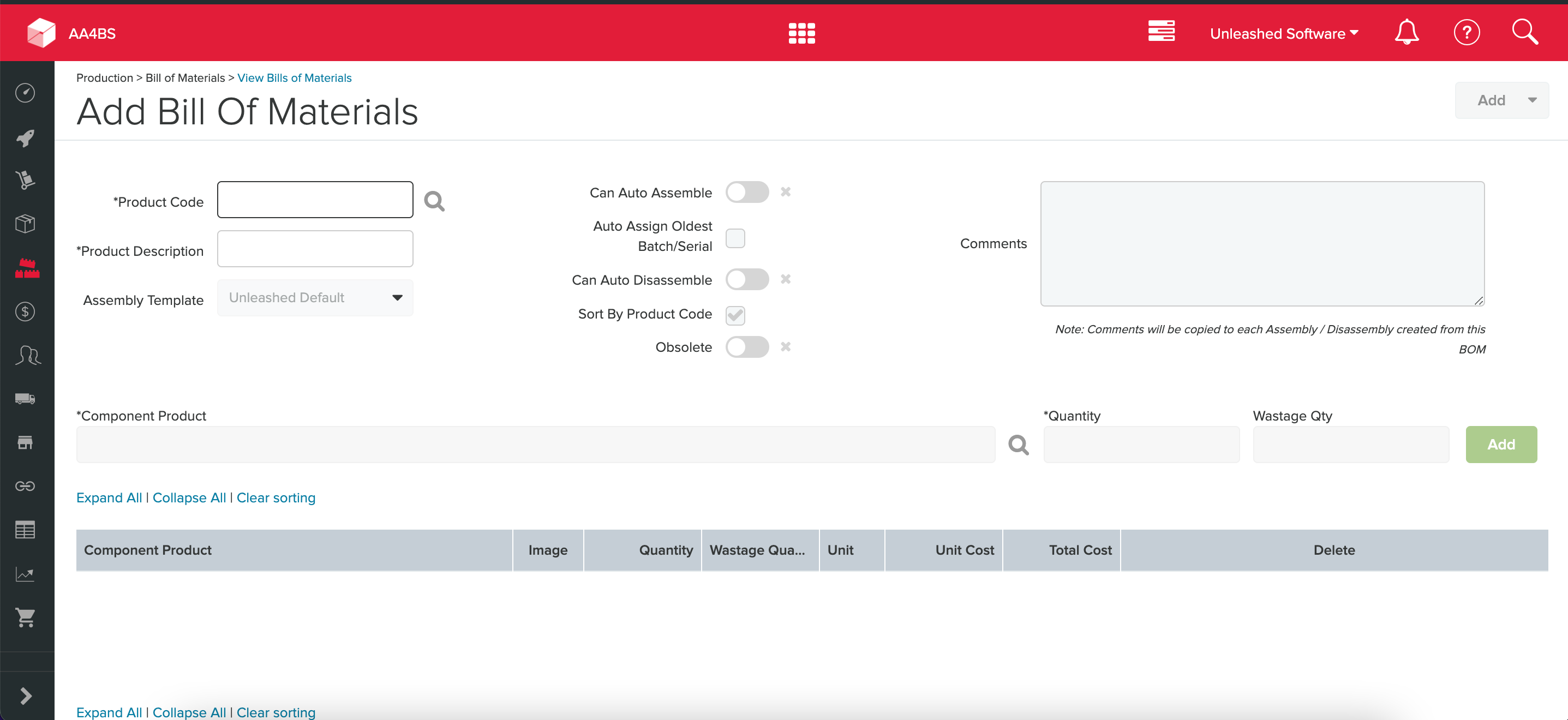Sort by Component Product column header
Screen dimensions: 1568x720
click(294, 550)
